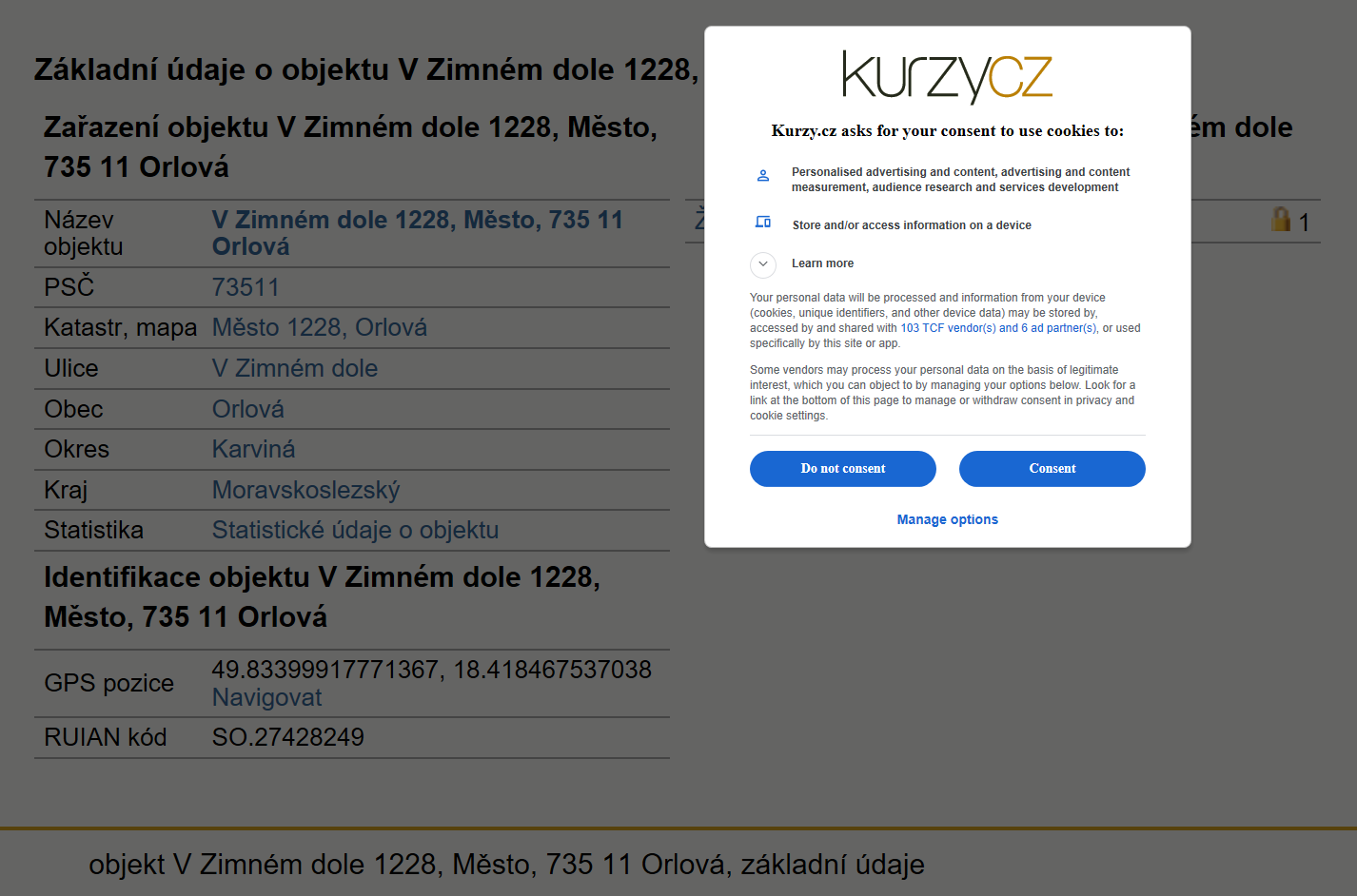1357x896 pixels.
Task: Click the Navigovat link under GPS position
Action: [266, 697]
